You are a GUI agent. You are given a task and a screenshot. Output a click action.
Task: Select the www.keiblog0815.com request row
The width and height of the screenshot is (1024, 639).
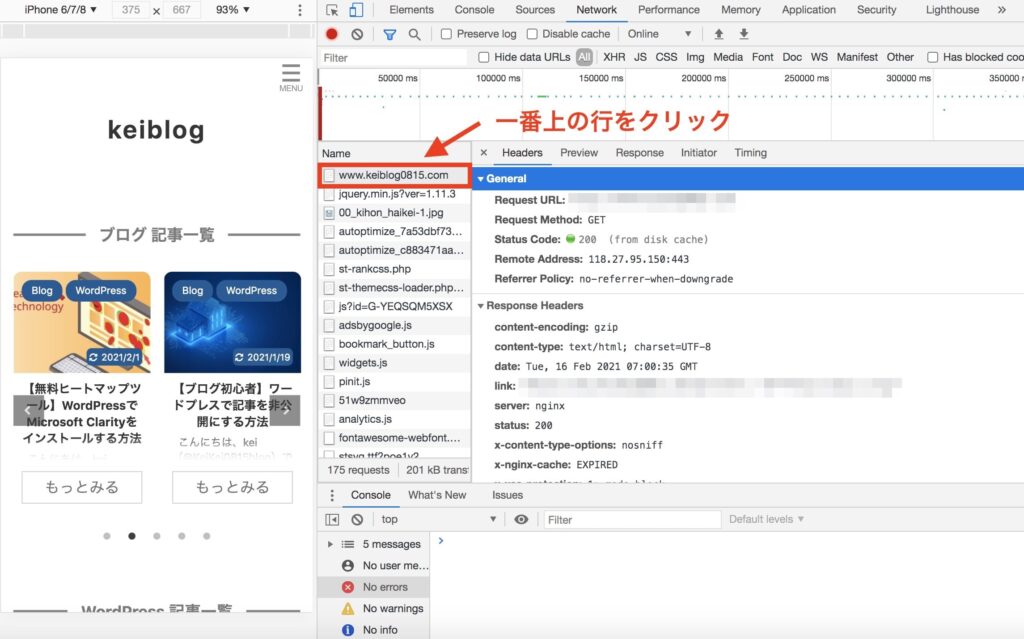tap(394, 175)
